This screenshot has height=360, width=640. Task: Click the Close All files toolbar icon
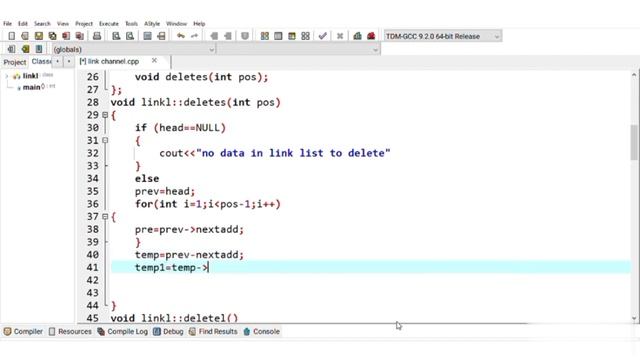tap(80, 36)
